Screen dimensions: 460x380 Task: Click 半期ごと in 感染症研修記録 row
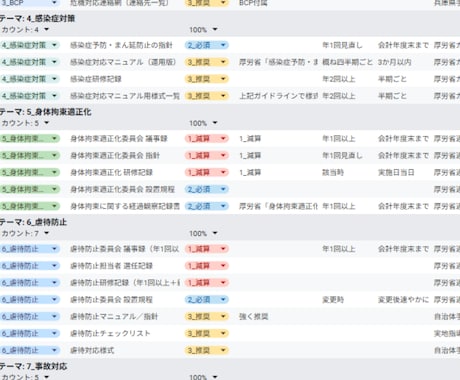click(x=392, y=79)
